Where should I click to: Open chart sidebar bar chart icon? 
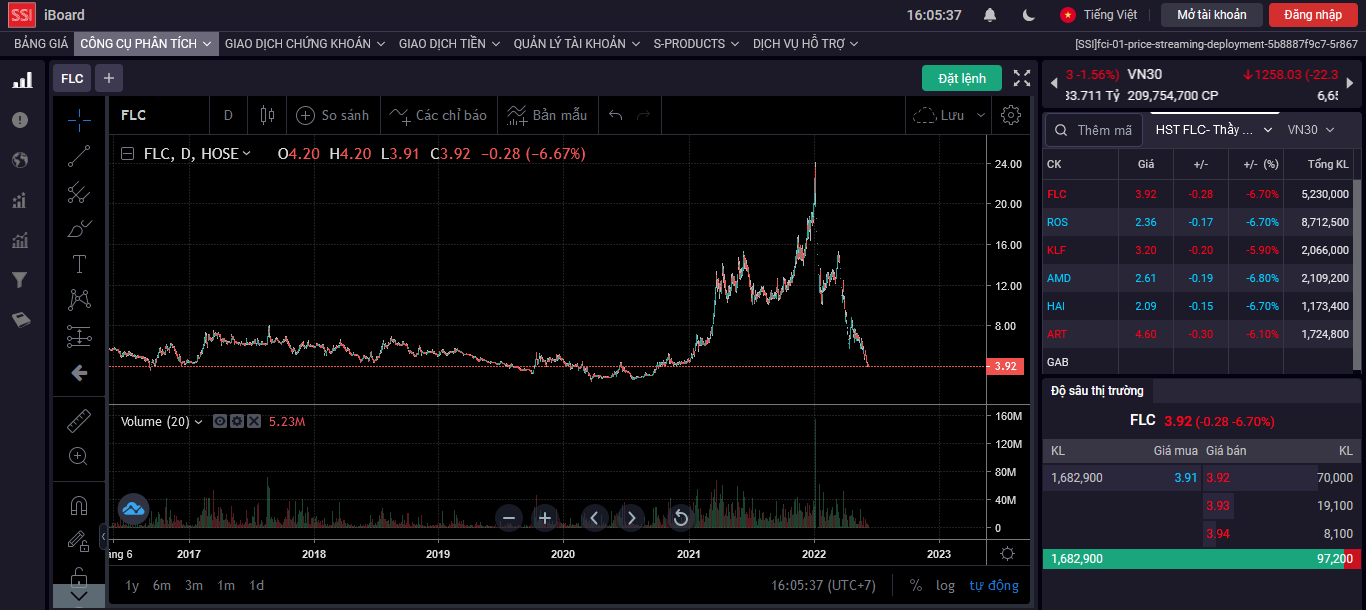20,80
